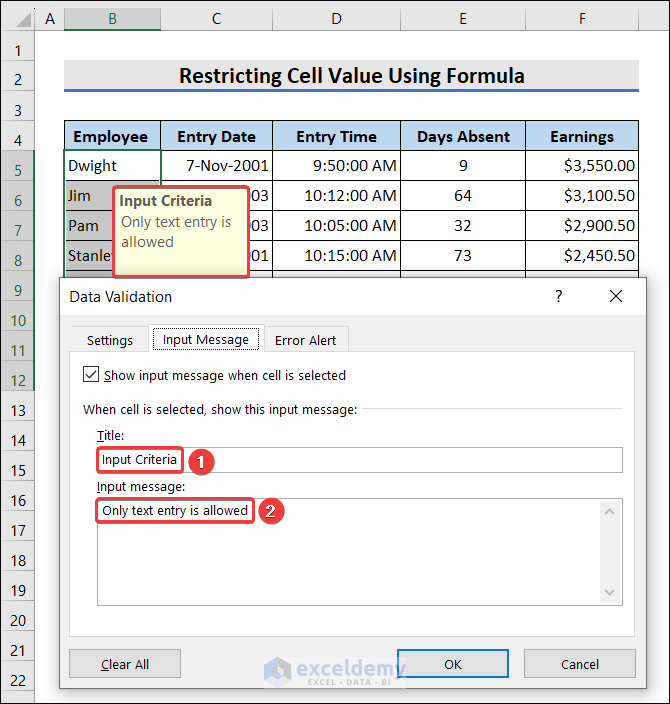Click the 'Days Absent' header cell
The width and height of the screenshot is (670, 704).
tap(463, 136)
